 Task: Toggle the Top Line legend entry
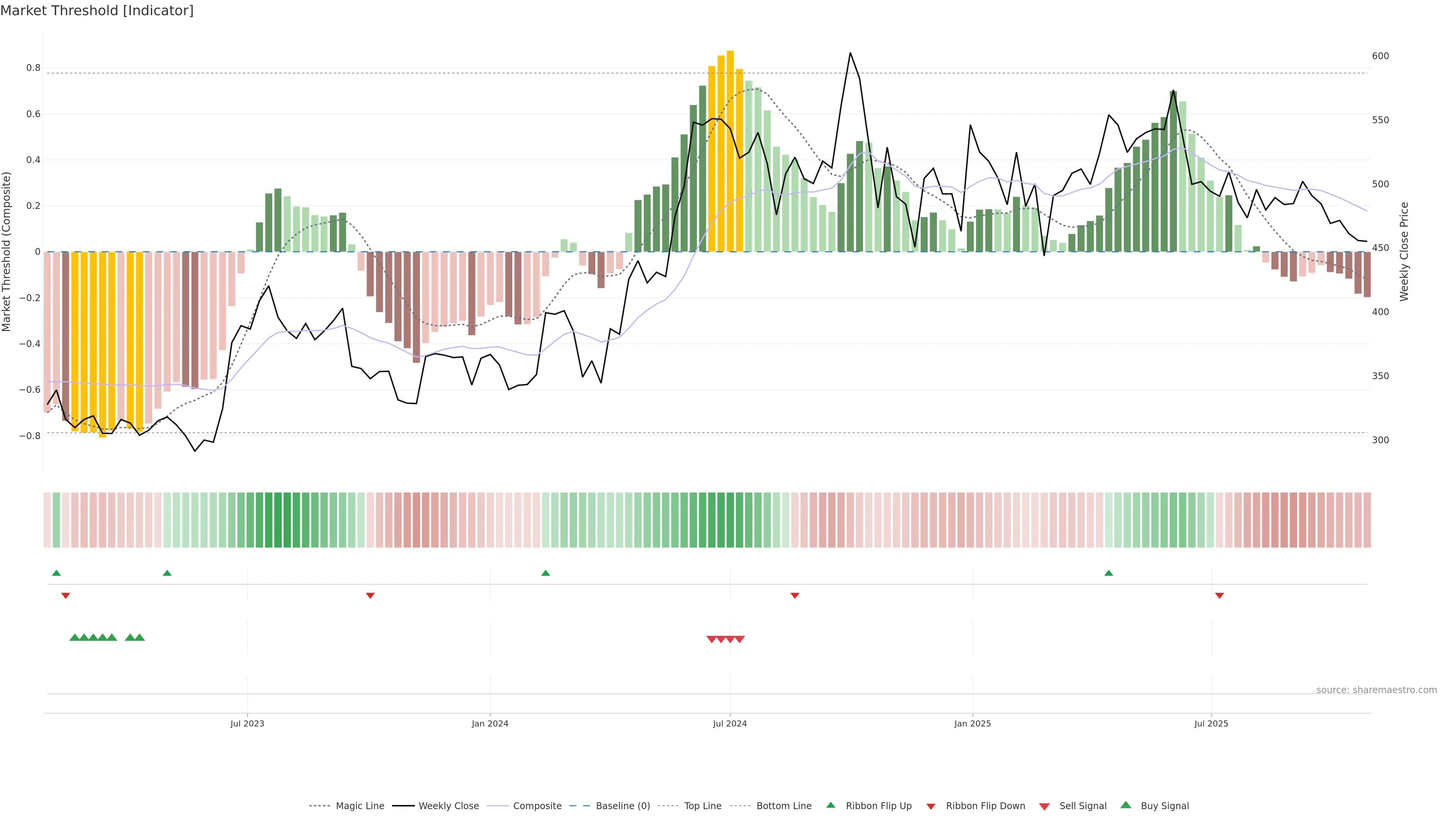click(703, 806)
